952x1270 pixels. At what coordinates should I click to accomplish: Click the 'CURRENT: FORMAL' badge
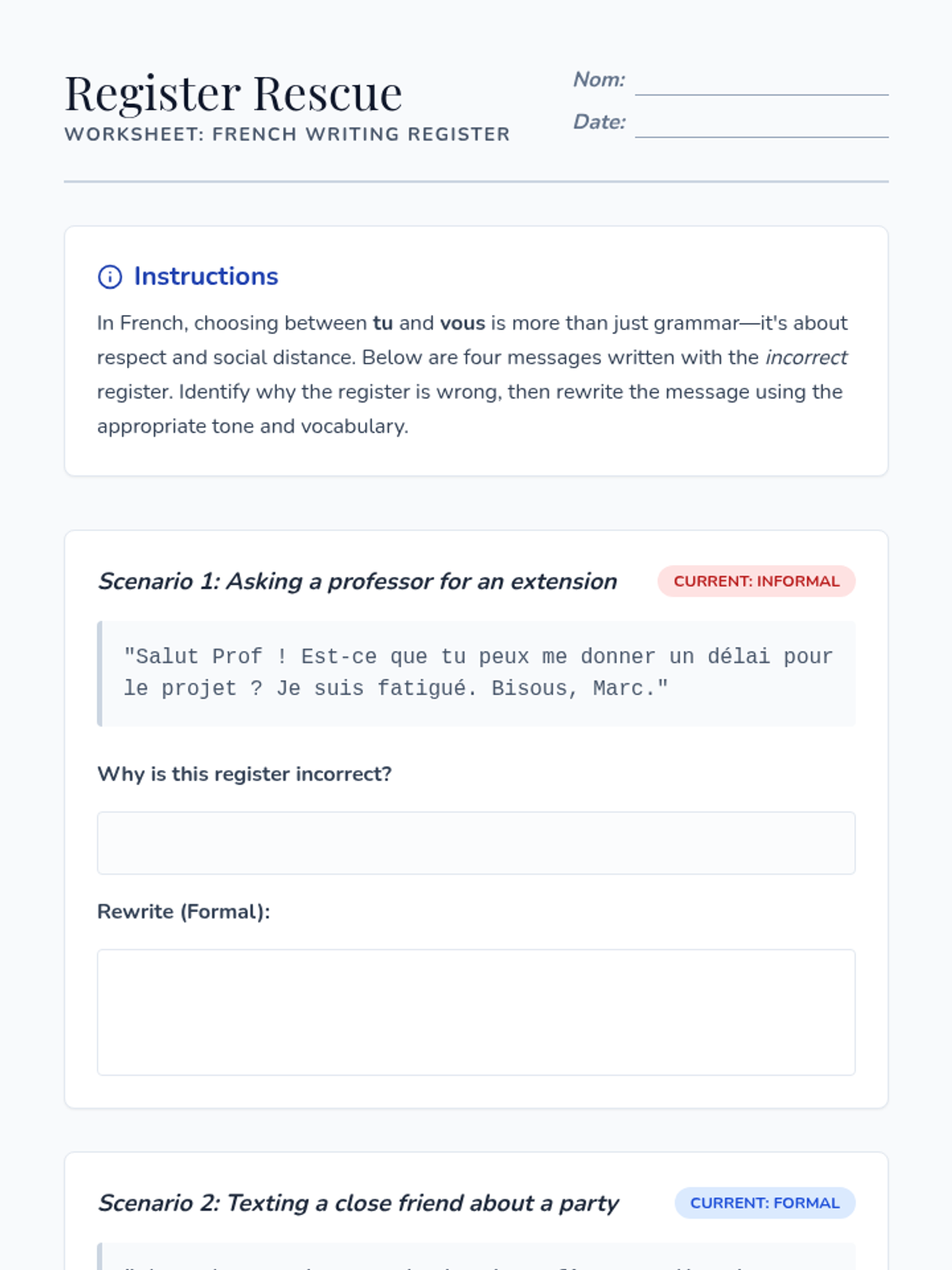coord(765,1203)
